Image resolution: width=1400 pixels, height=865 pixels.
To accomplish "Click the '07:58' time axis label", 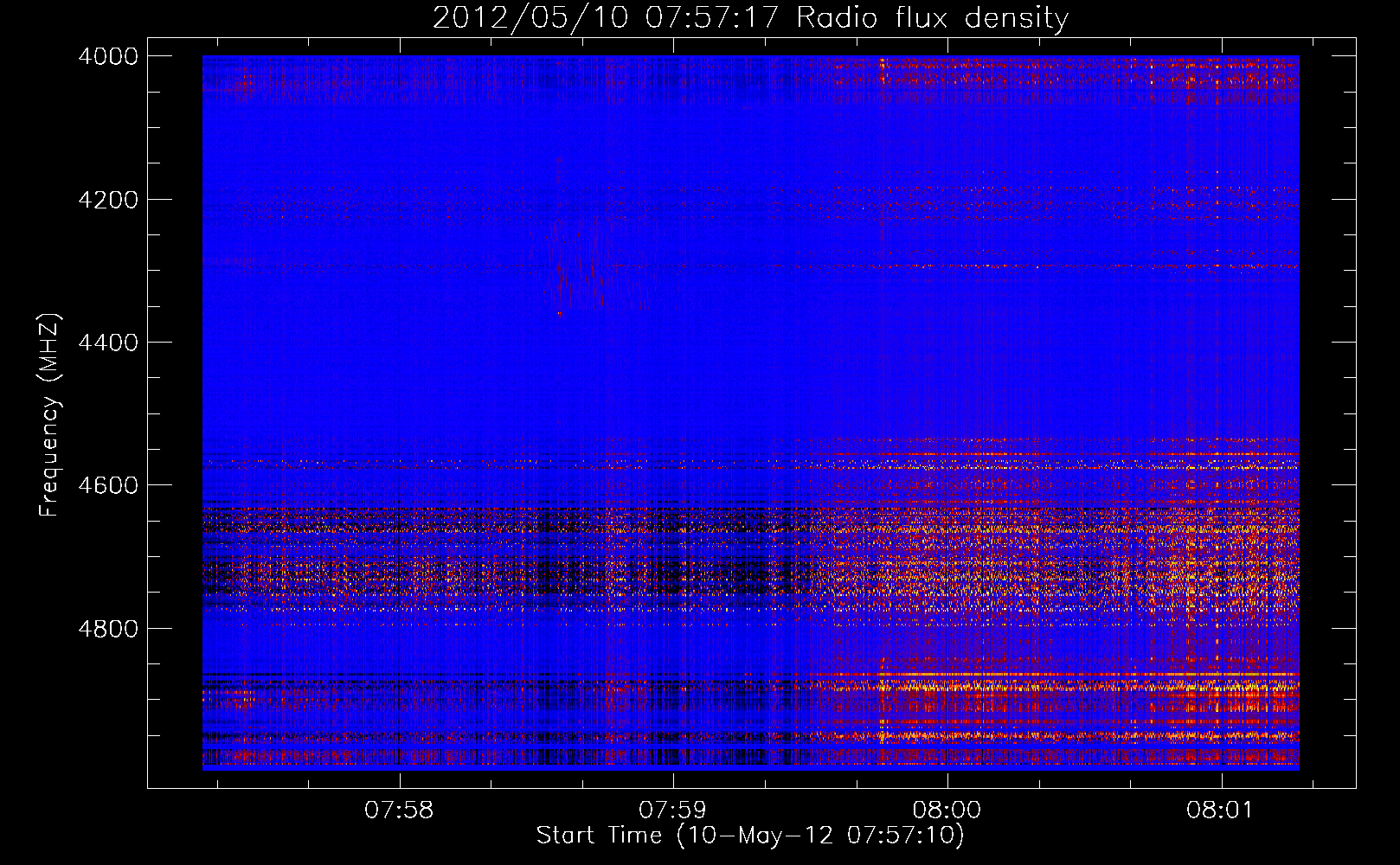I will tap(399, 810).
